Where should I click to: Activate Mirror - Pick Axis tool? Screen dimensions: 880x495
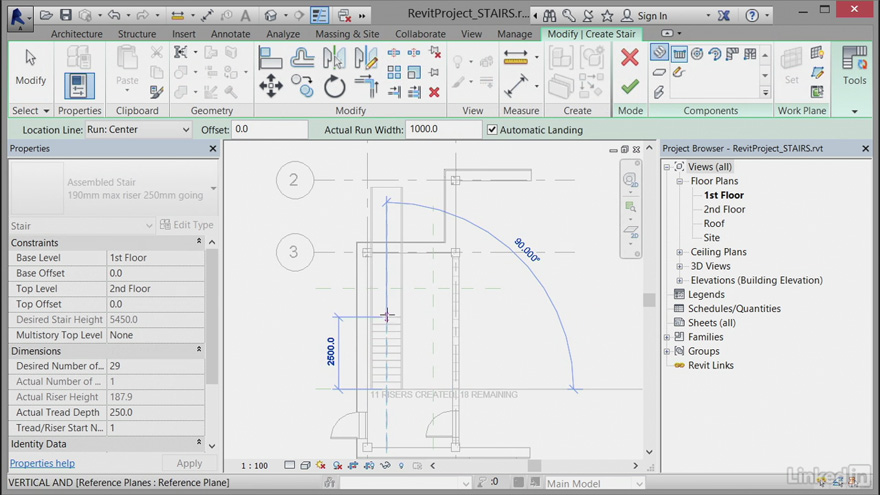pos(334,58)
